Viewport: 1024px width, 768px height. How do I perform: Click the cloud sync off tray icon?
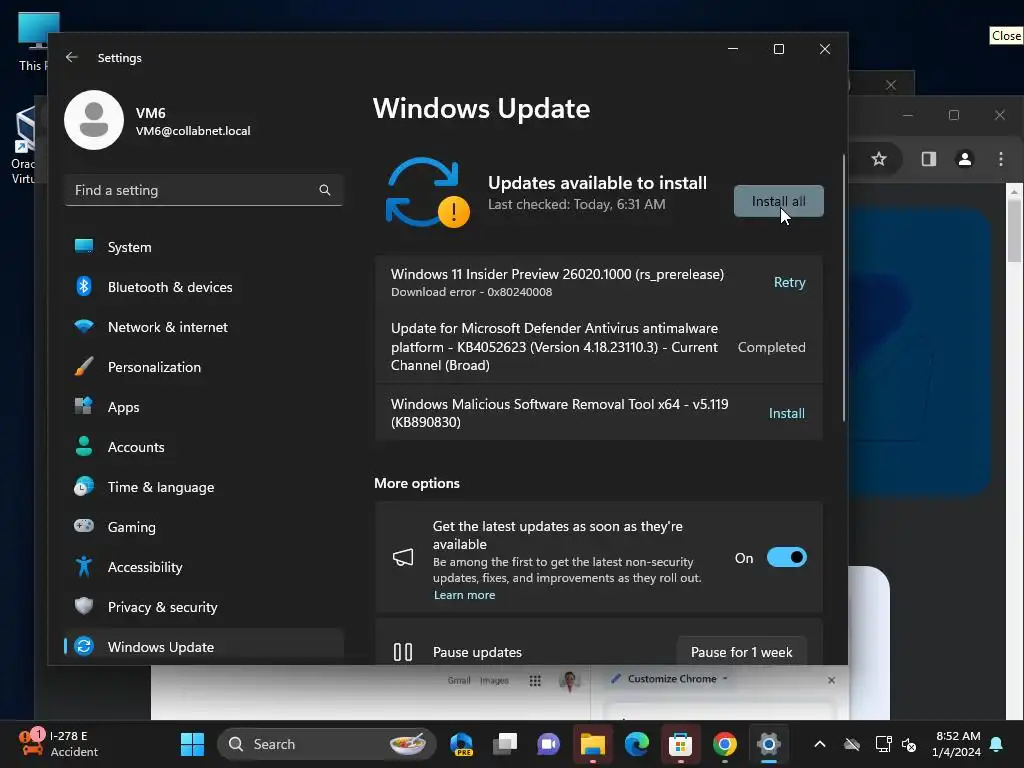click(x=852, y=744)
